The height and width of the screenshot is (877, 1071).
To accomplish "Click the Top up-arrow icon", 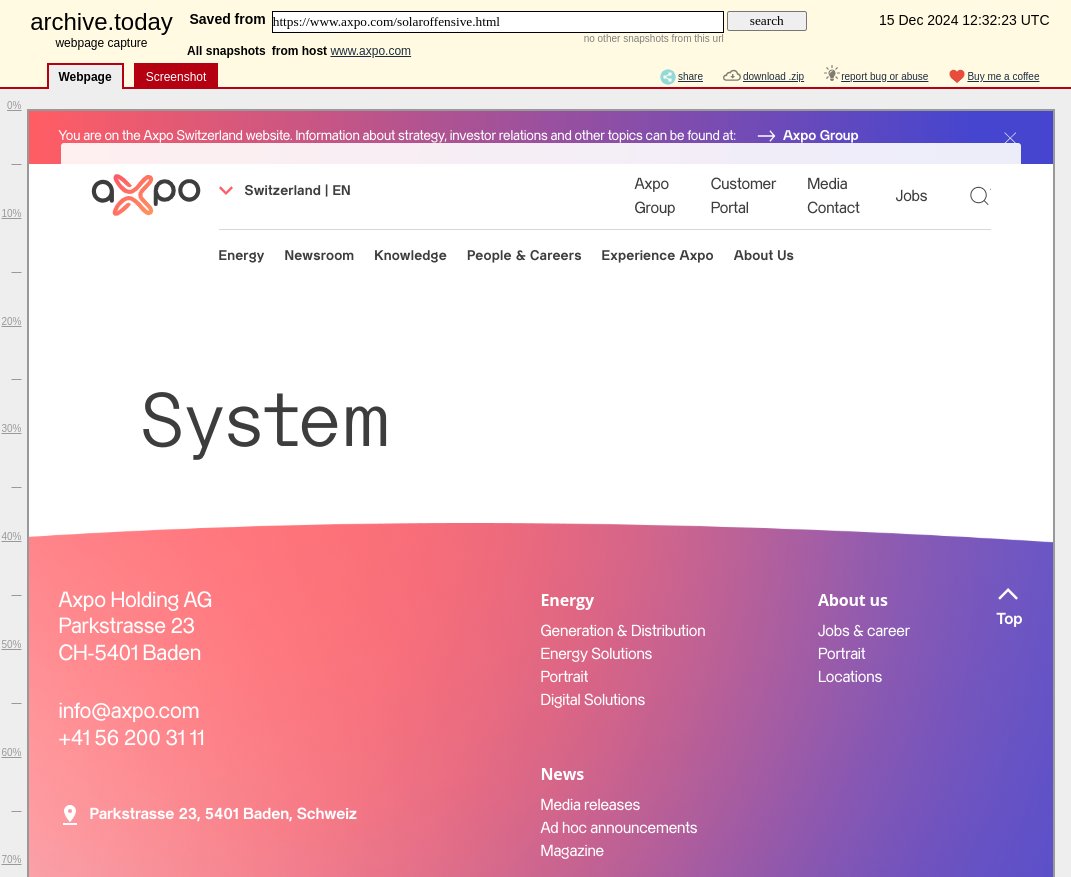I will [1008, 594].
